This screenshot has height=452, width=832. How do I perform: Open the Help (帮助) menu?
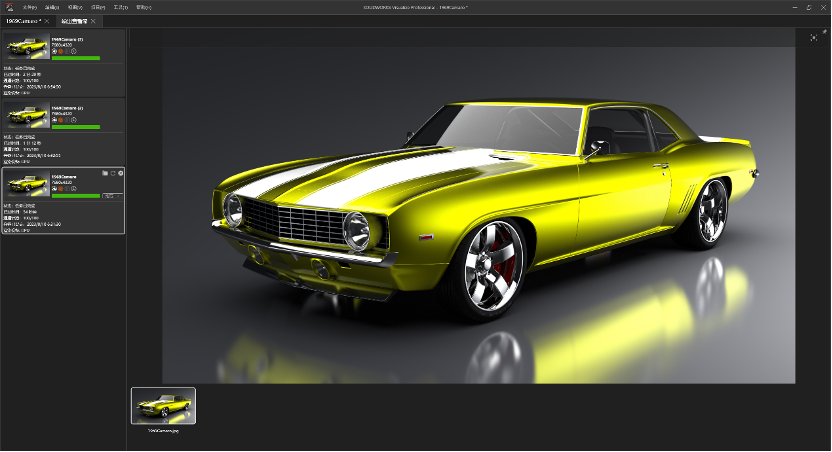(144, 7)
